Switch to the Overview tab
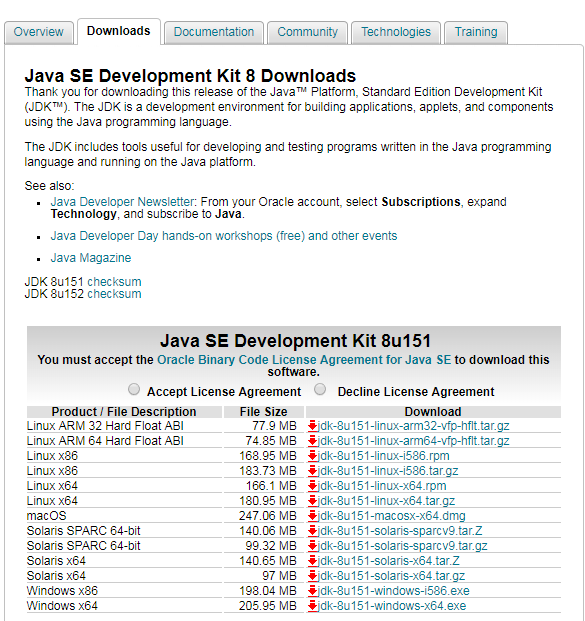This screenshot has width=585, height=621. 39,32
